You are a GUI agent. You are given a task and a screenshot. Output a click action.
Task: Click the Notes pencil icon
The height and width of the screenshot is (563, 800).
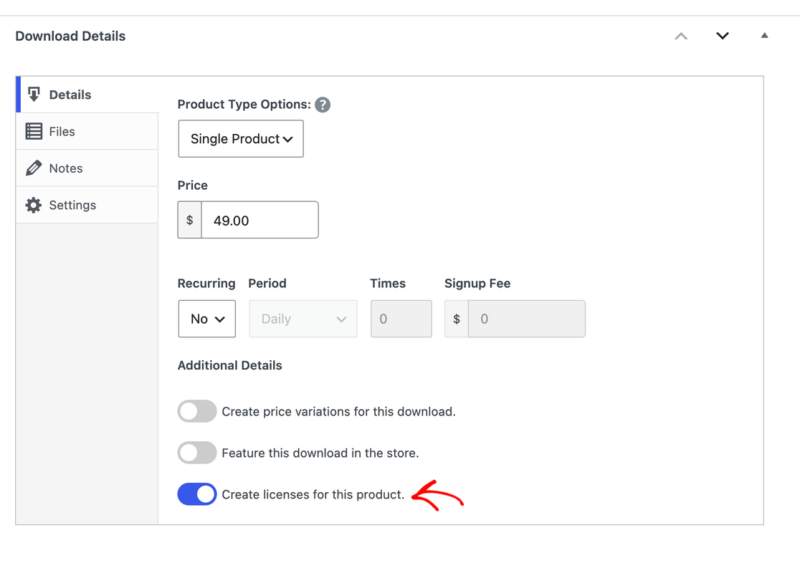tap(34, 168)
